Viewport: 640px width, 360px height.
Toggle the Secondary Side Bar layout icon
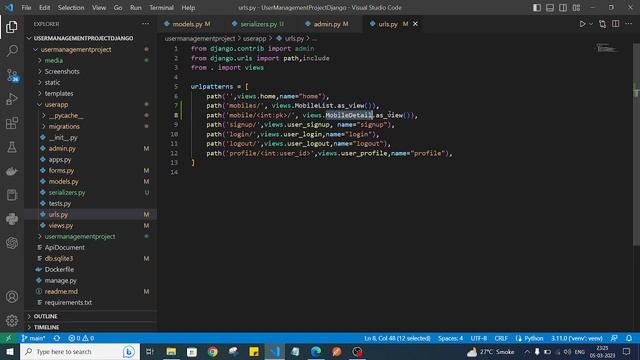(x=563, y=8)
